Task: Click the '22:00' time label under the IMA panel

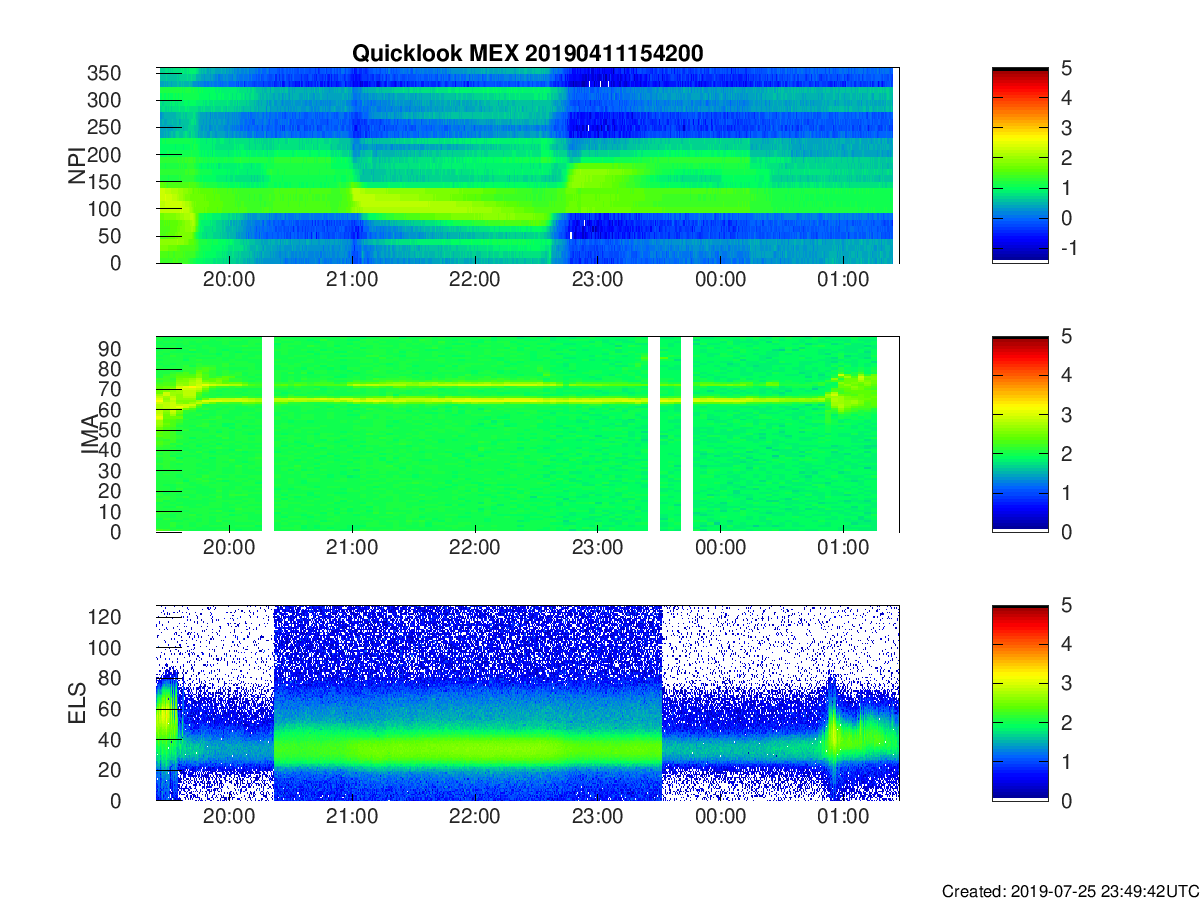Action: coord(475,550)
